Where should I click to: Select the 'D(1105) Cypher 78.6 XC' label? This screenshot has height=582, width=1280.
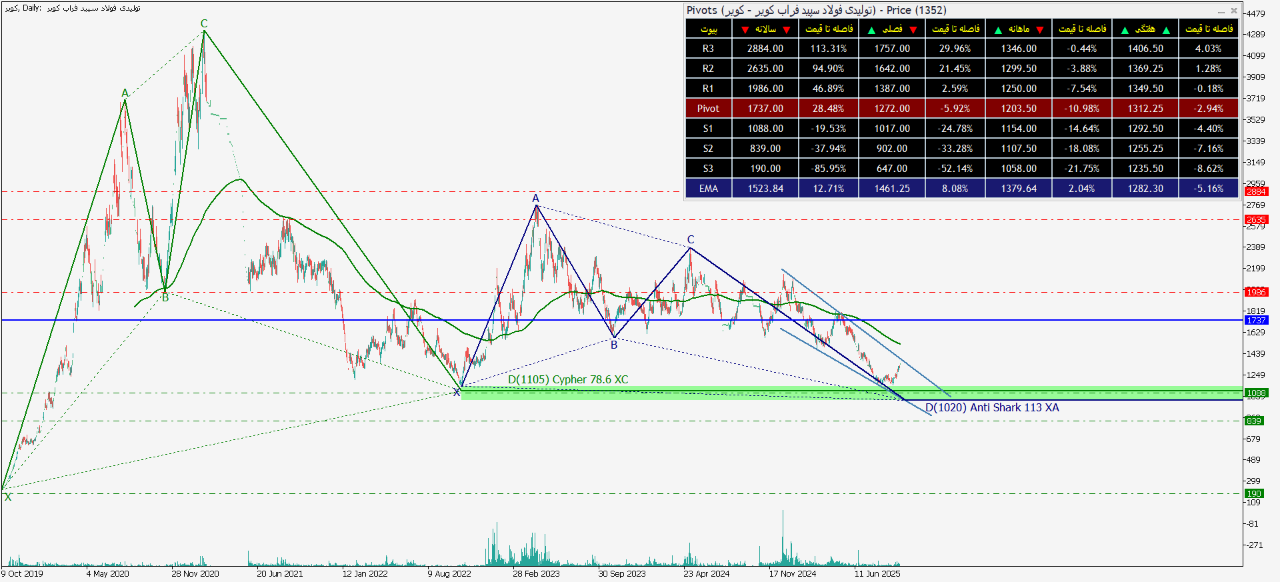(567, 380)
